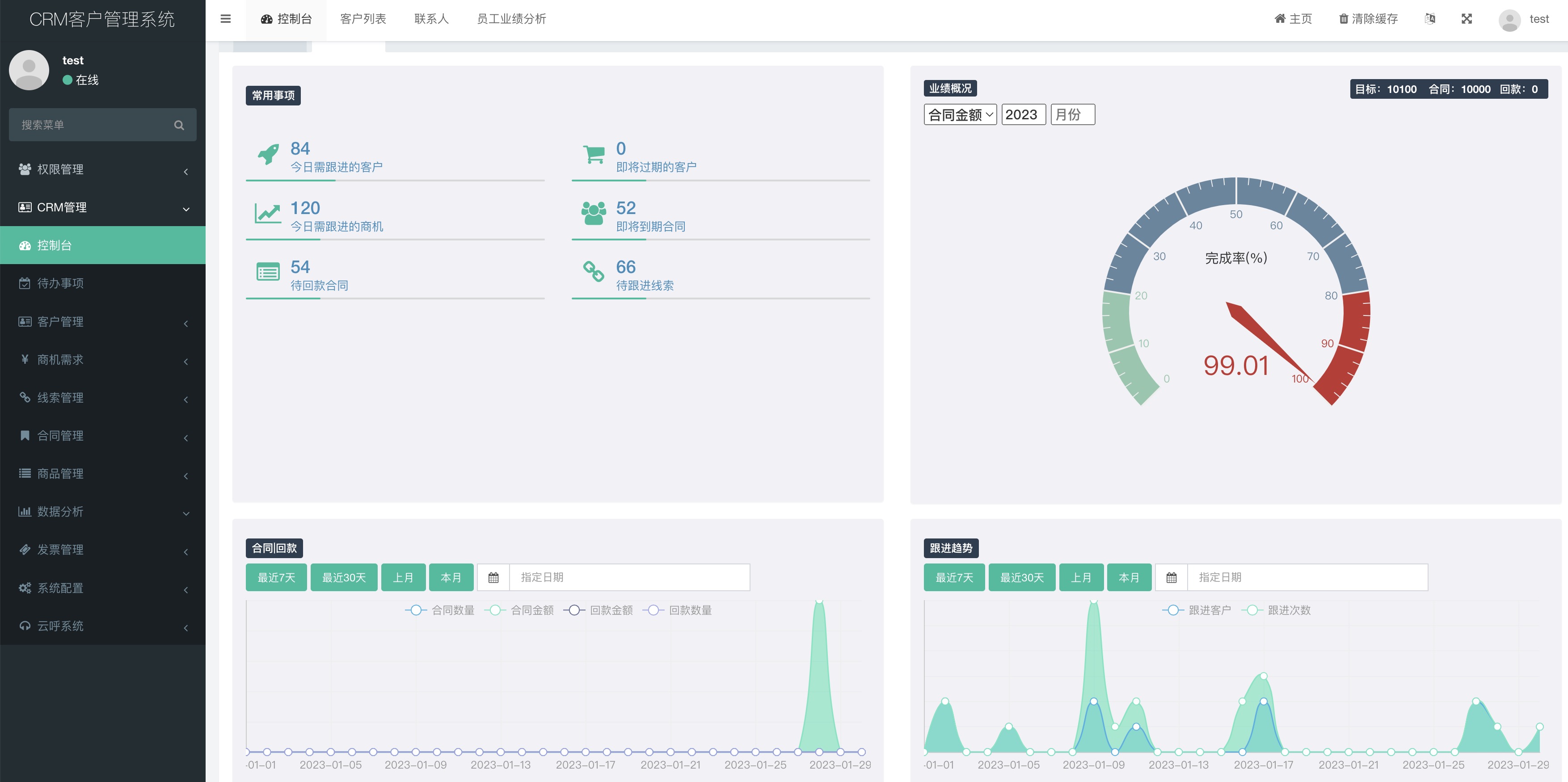Expand 客户管理 submenu

point(103,321)
